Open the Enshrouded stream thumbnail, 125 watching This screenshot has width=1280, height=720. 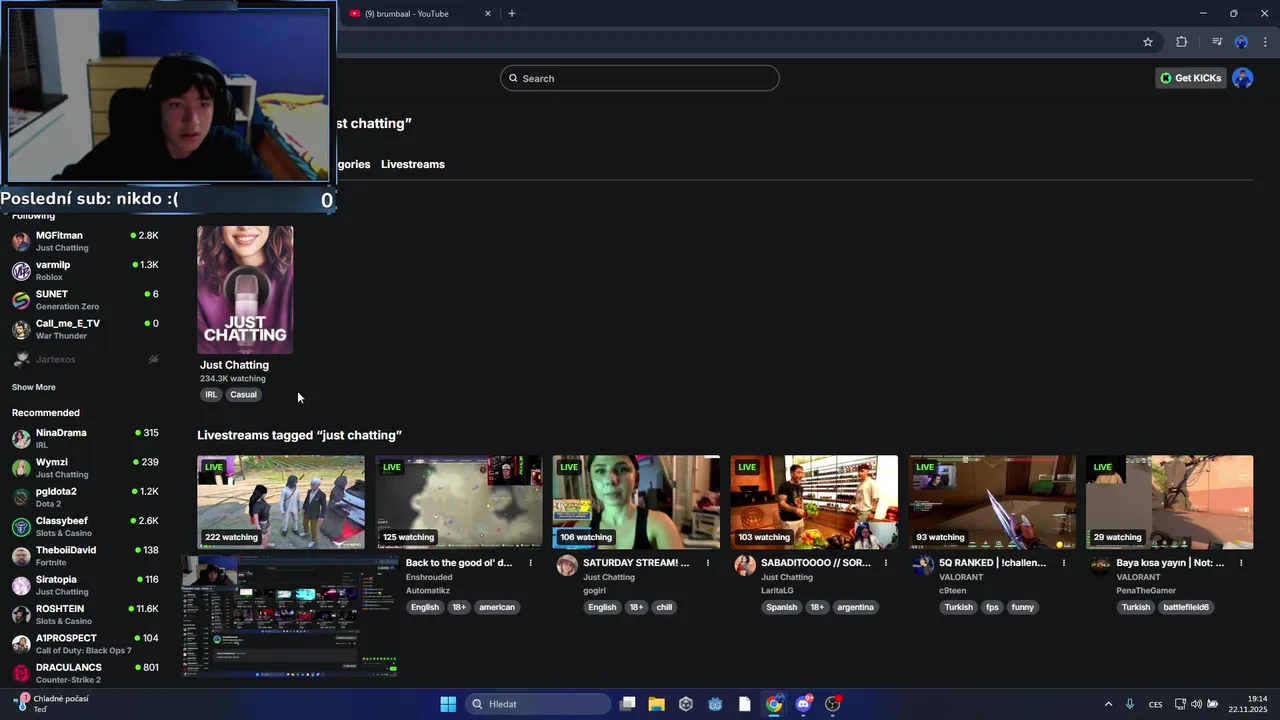(459, 502)
